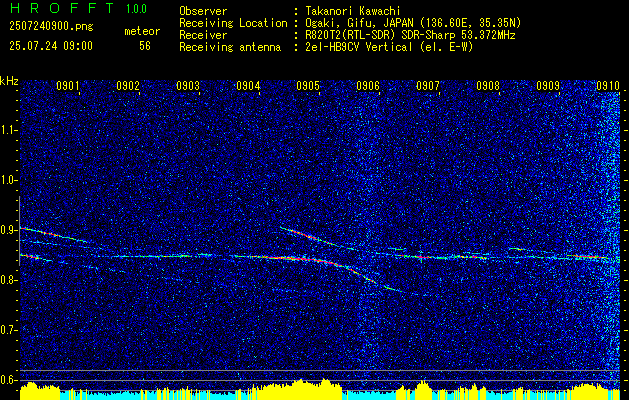Click the Receiving antenna field label
This screenshot has height=400, width=629.
pos(230,47)
